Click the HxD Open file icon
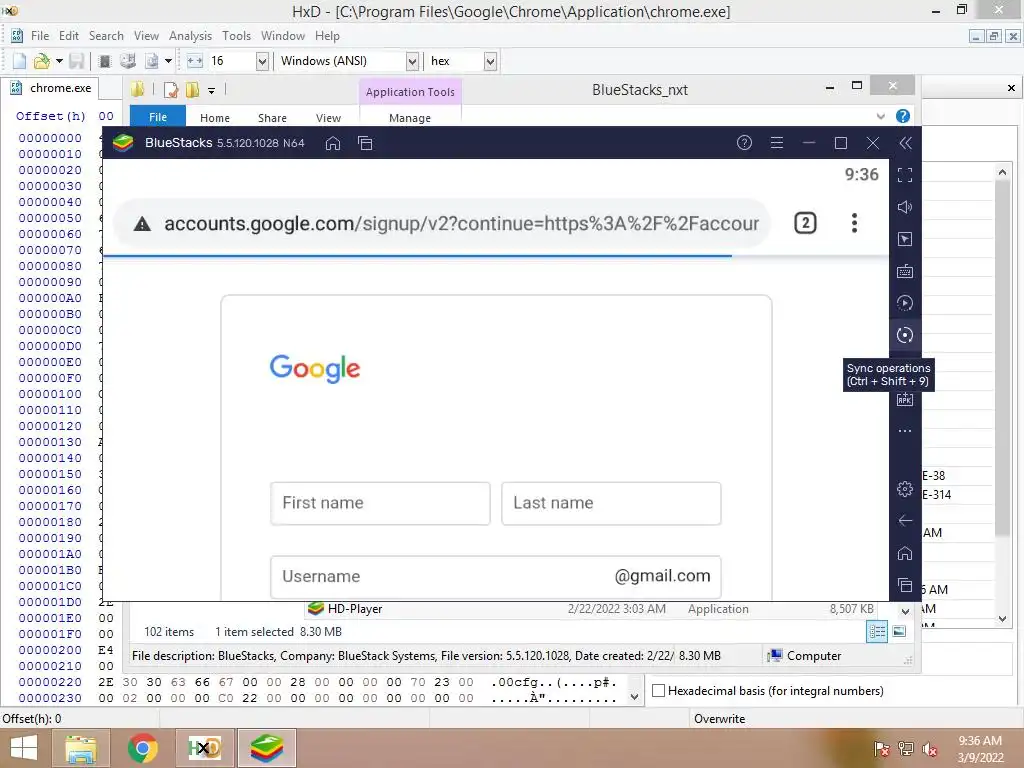Image resolution: width=1024 pixels, height=768 pixels. [x=41, y=61]
